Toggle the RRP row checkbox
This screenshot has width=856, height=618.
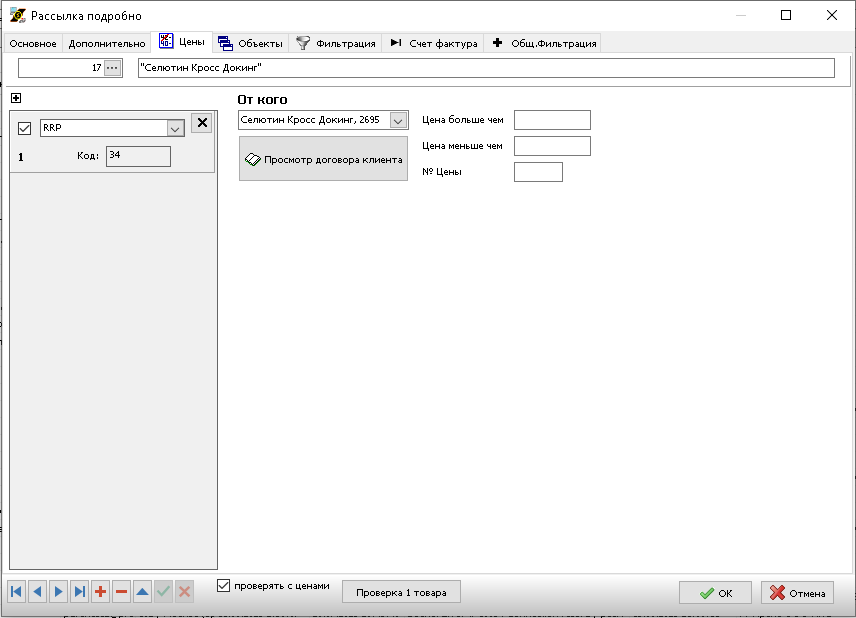(x=25, y=128)
